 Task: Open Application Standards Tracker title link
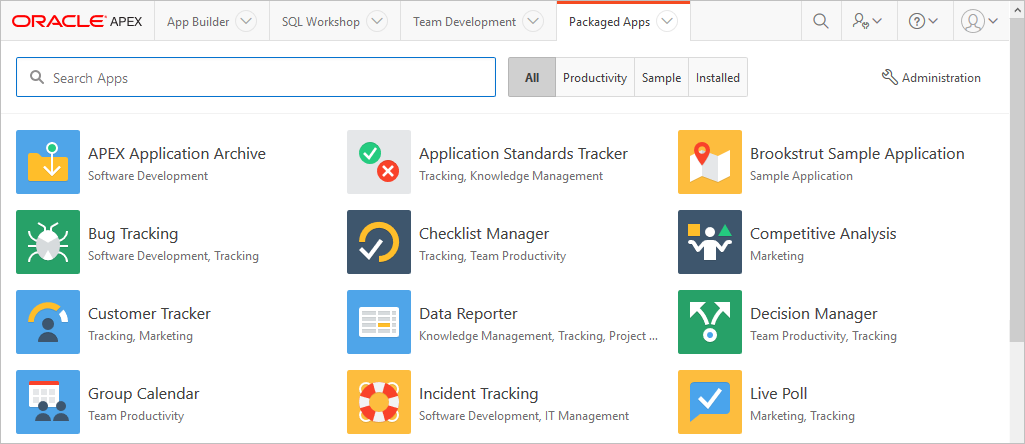pos(523,154)
